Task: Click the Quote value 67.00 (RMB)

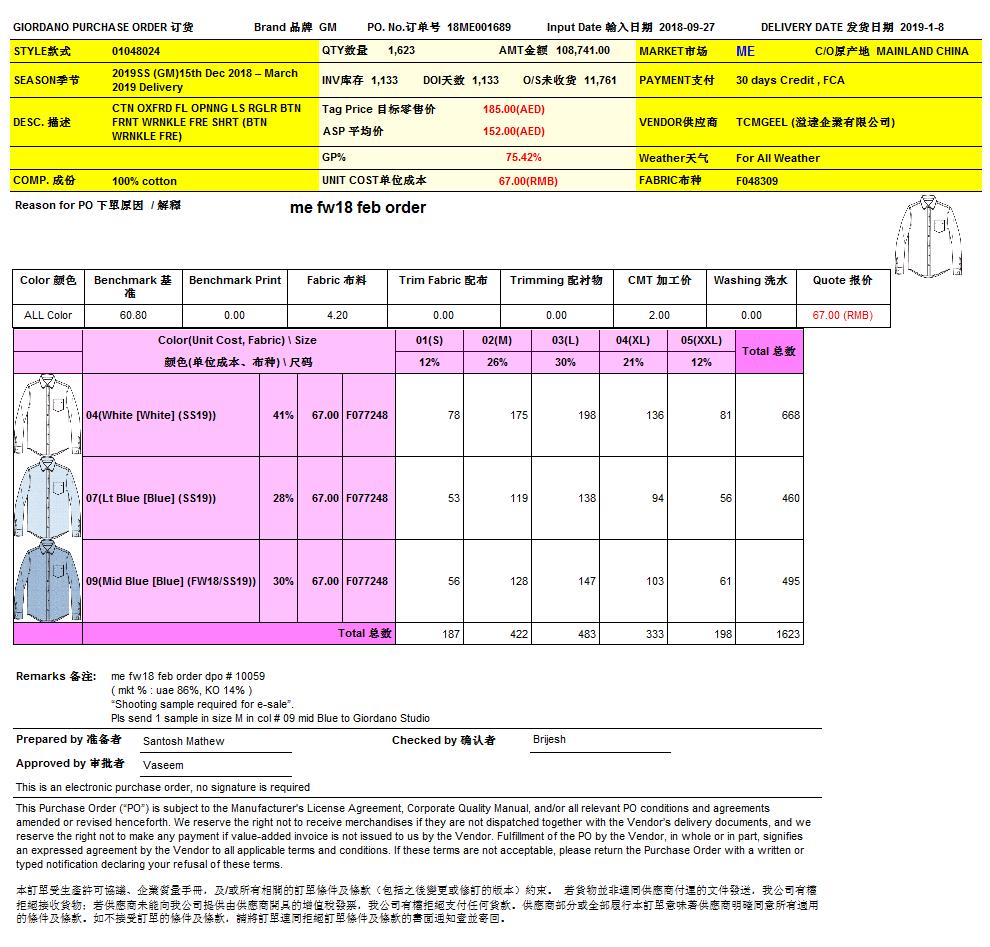Action: click(842, 315)
